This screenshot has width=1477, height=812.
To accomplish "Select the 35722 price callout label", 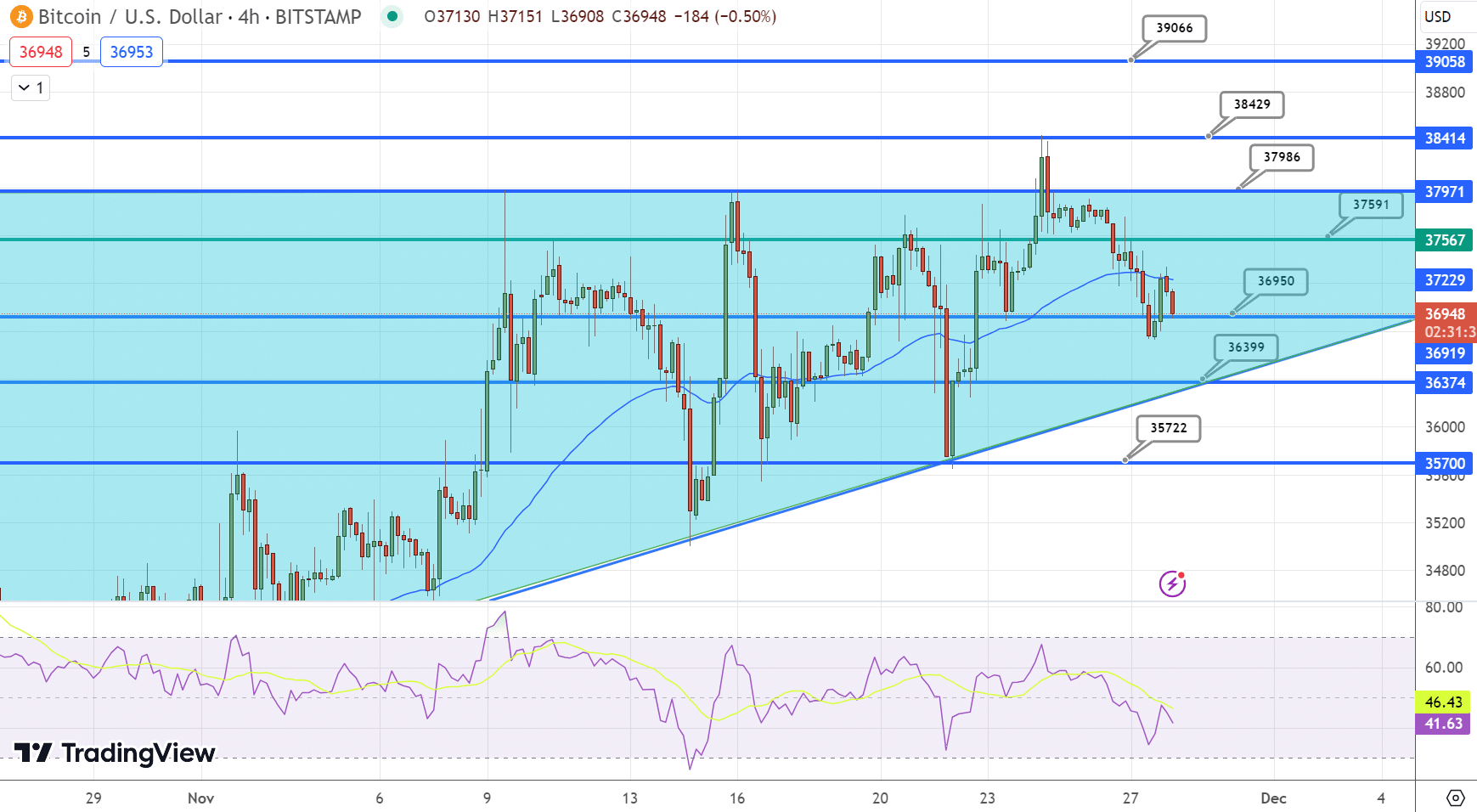I will 1169,428.
